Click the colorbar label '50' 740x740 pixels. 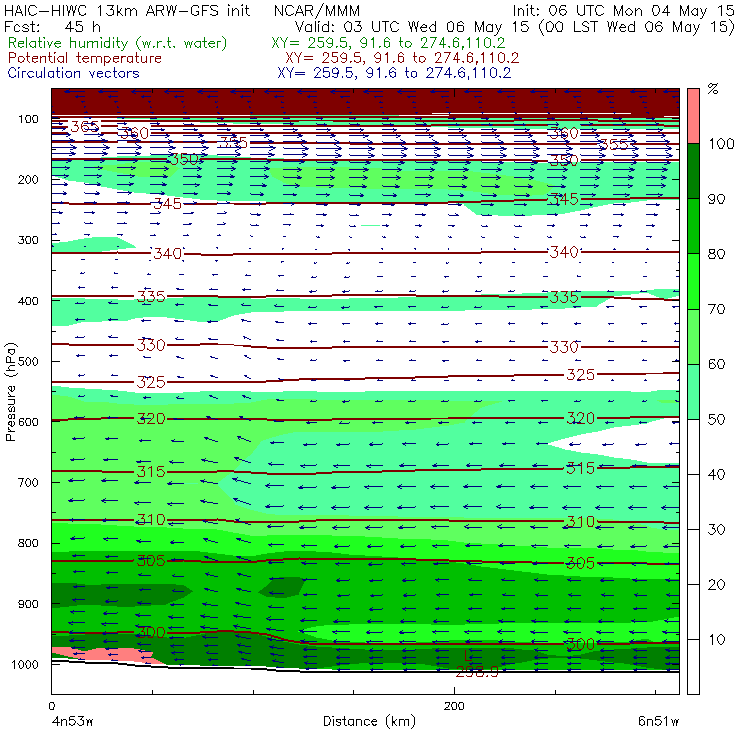717,419
